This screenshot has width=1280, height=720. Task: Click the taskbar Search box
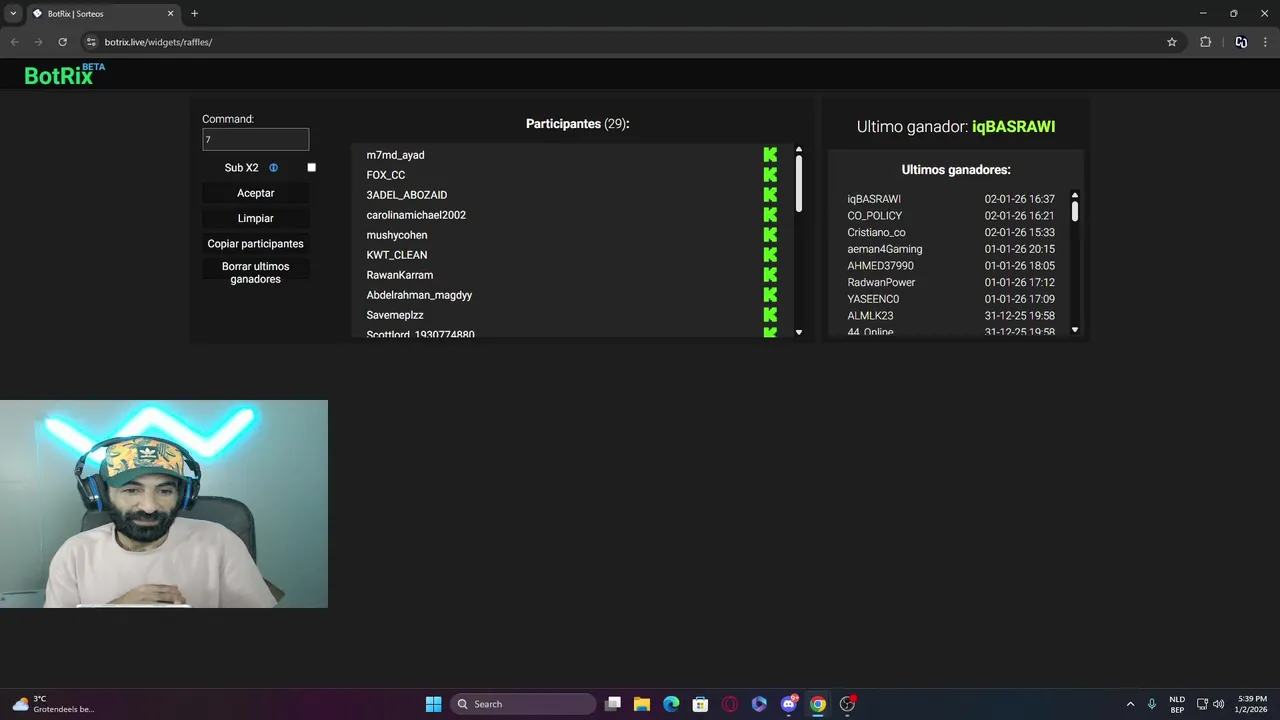click(523, 704)
